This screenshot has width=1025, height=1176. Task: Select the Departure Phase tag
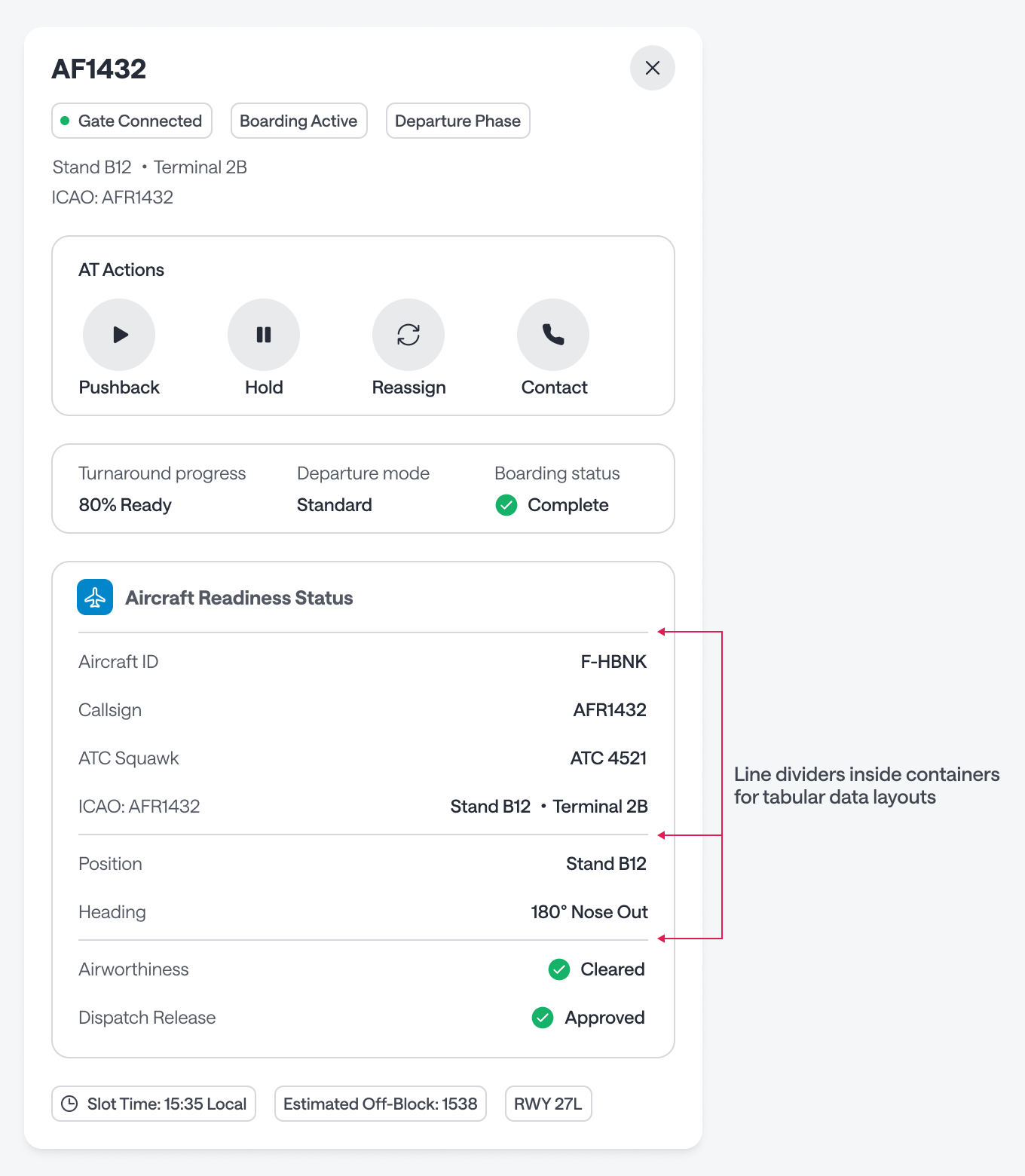[x=457, y=121]
